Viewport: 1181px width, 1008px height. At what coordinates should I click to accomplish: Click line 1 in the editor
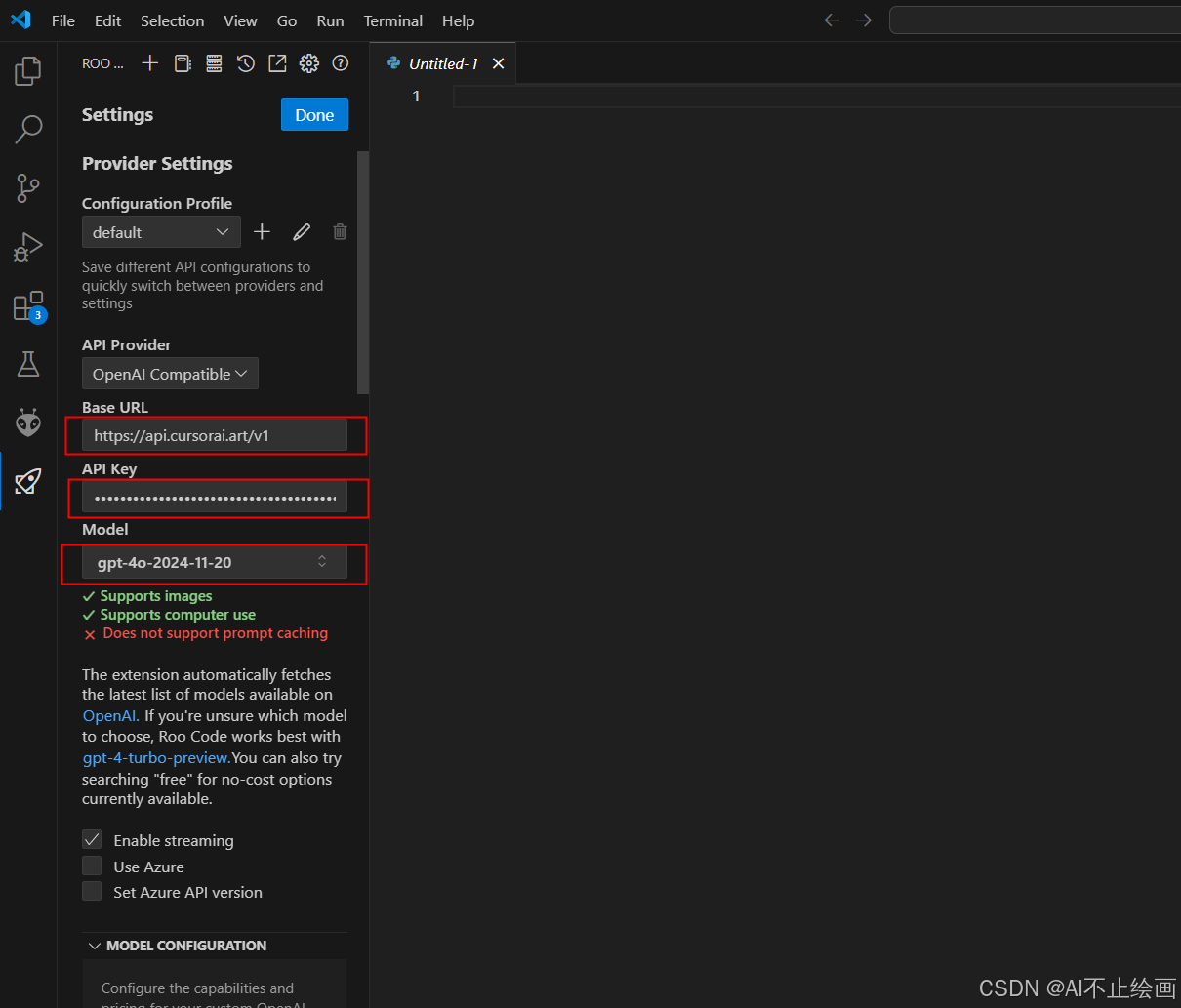click(x=816, y=96)
